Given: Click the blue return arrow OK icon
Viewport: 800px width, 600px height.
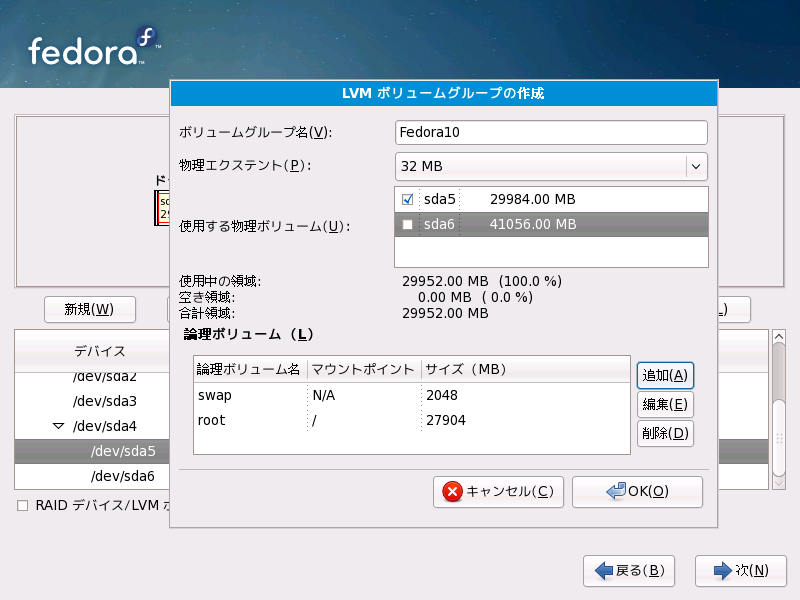Looking at the screenshot, I should tap(616, 491).
